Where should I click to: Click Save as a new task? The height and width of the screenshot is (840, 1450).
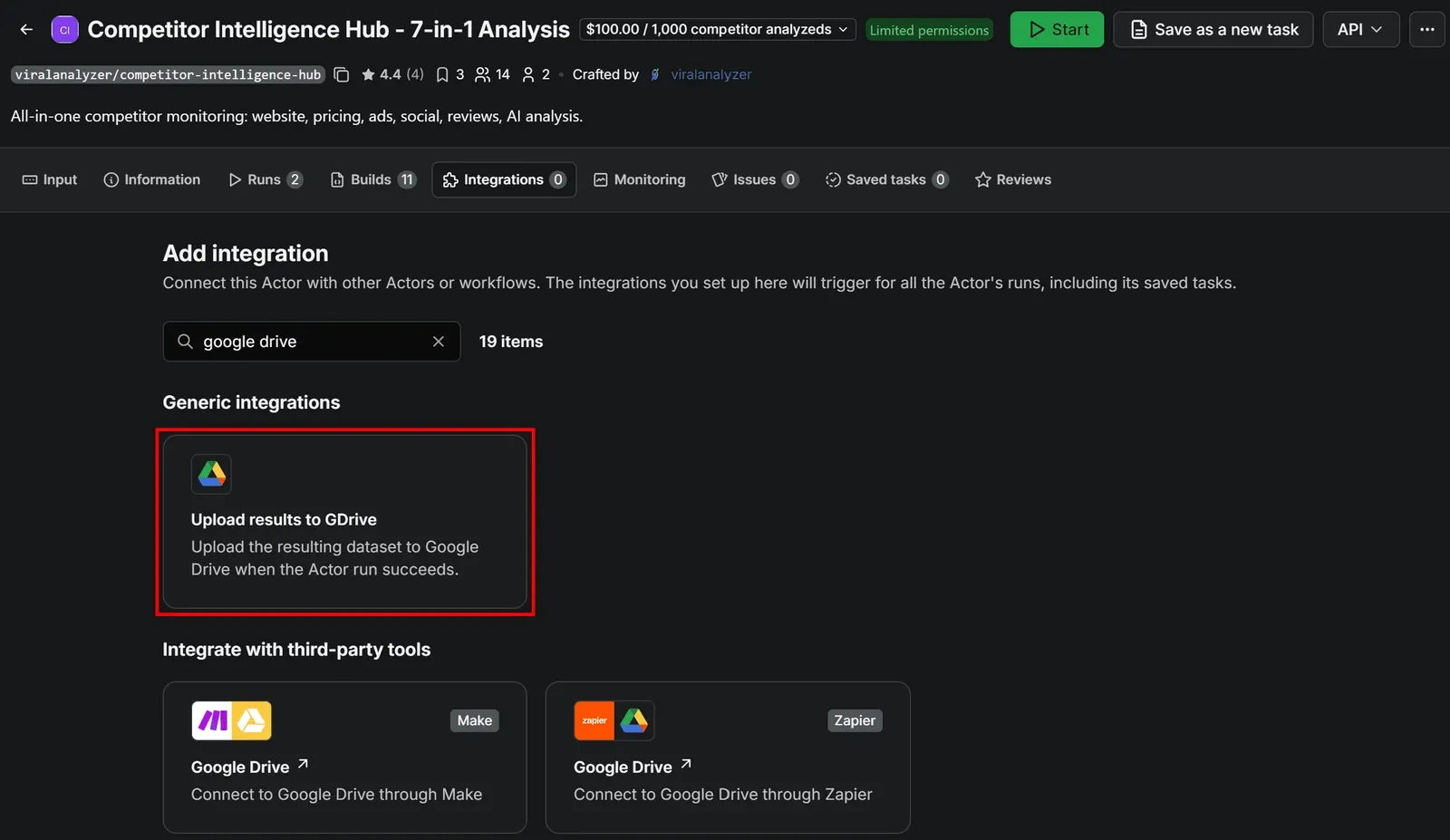point(1213,29)
